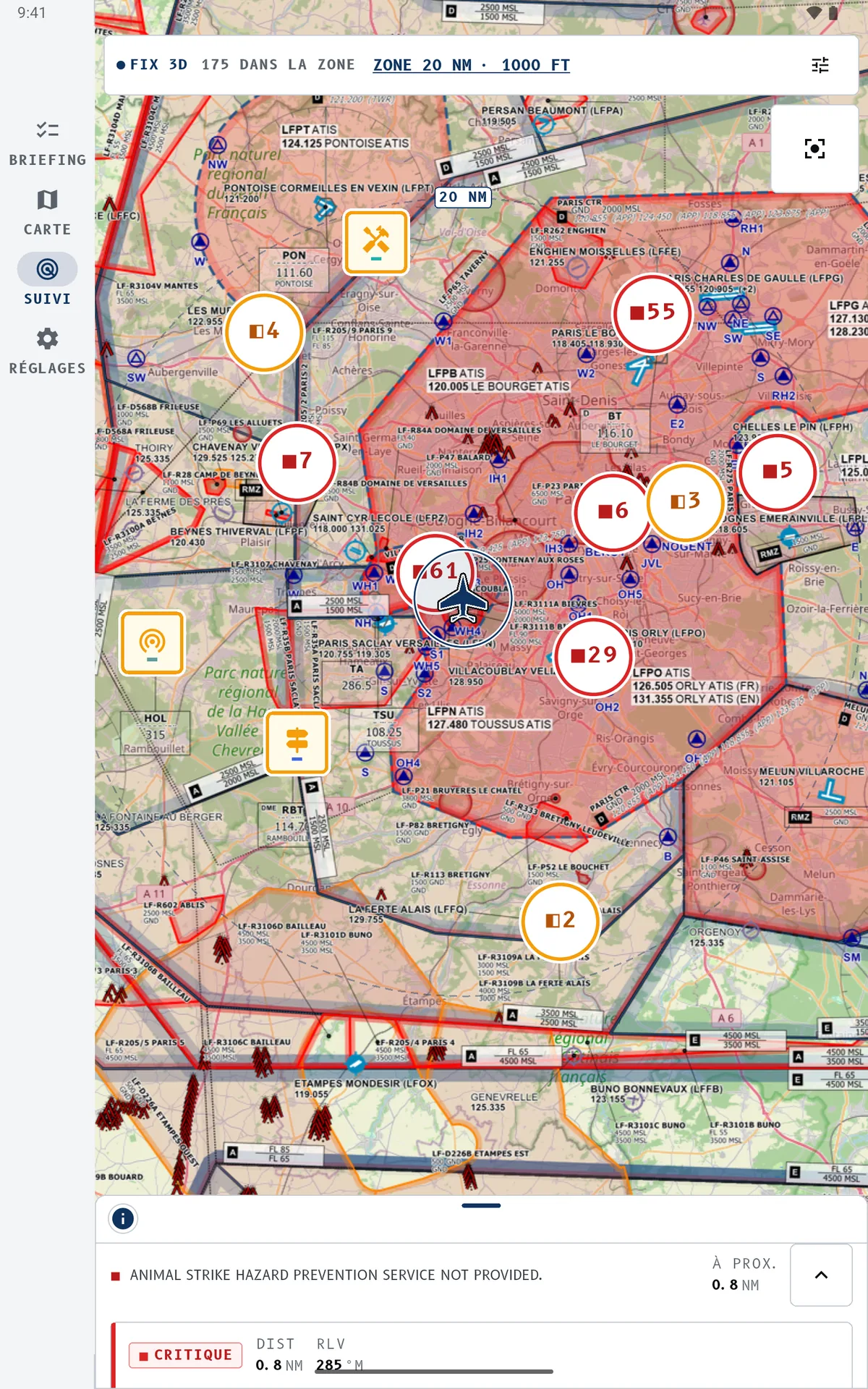Click the LFPT ATIS Pontoise label
868x1389 pixels.
(x=345, y=137)
